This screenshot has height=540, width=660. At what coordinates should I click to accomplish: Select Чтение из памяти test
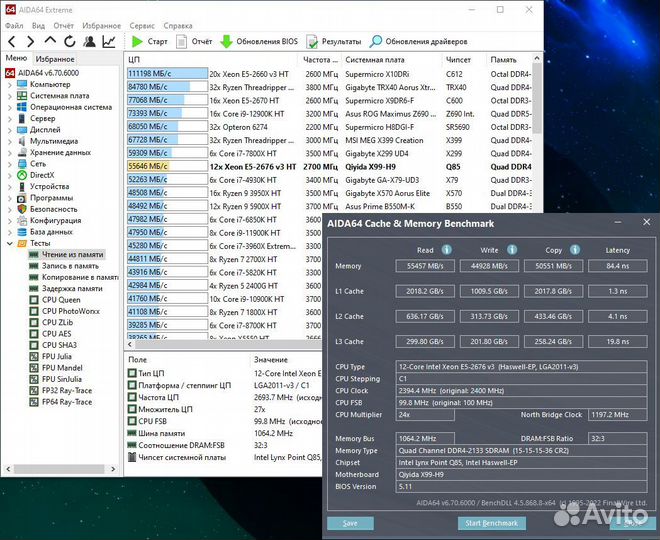(x=72, y=255)
